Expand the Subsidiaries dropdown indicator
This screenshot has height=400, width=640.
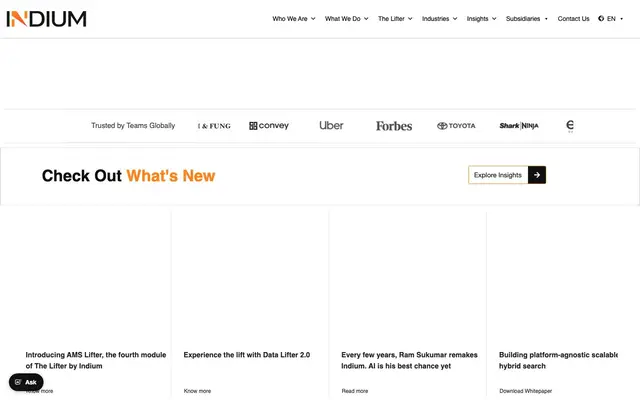(x=546, y=19)
